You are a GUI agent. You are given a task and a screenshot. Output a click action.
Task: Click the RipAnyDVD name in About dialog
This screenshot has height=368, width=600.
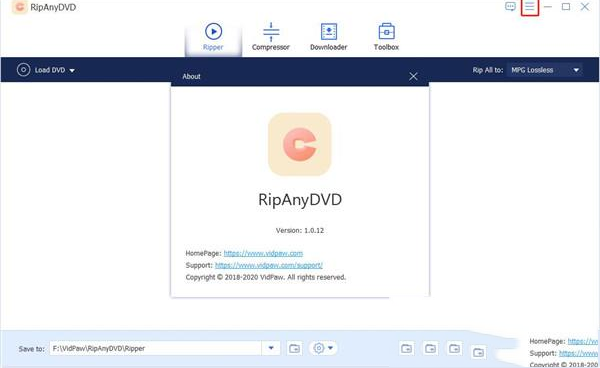click(x=300, y=200)
